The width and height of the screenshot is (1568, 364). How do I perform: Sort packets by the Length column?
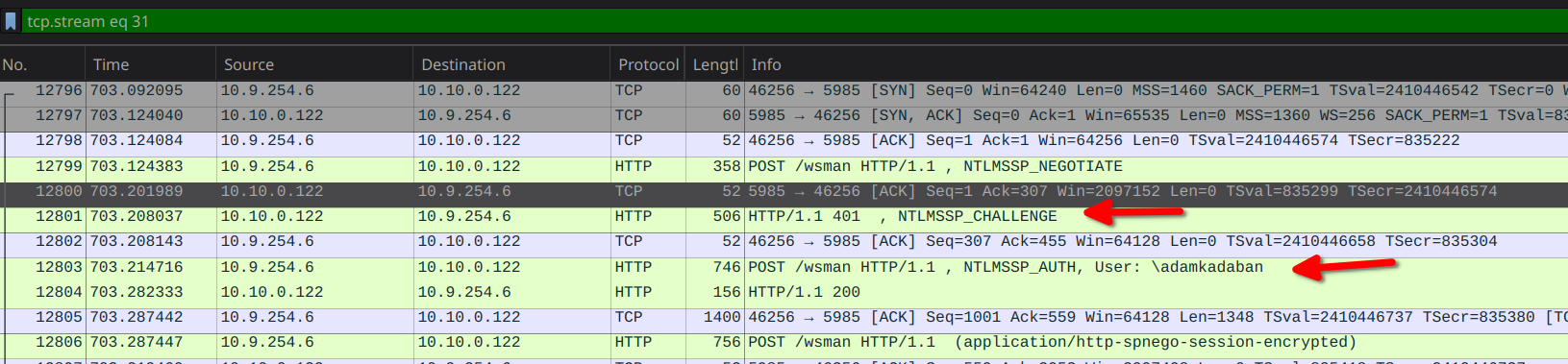[714, 64]
